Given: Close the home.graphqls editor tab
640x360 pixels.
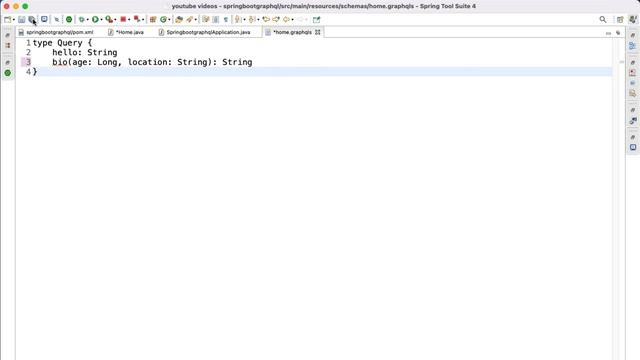Looking at the screenshot, I should click(318, 32).
